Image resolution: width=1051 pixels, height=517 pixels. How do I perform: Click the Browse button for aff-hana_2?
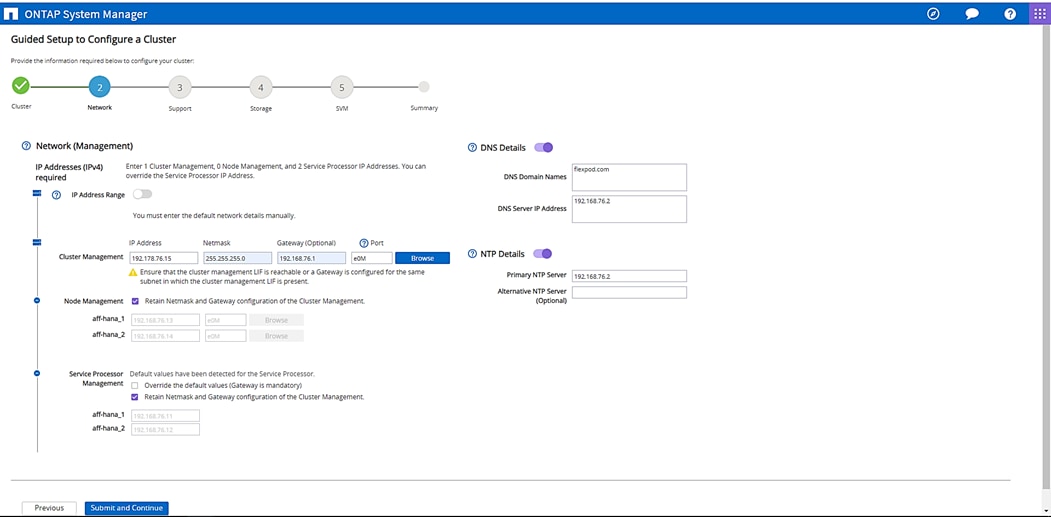[276, 336]
